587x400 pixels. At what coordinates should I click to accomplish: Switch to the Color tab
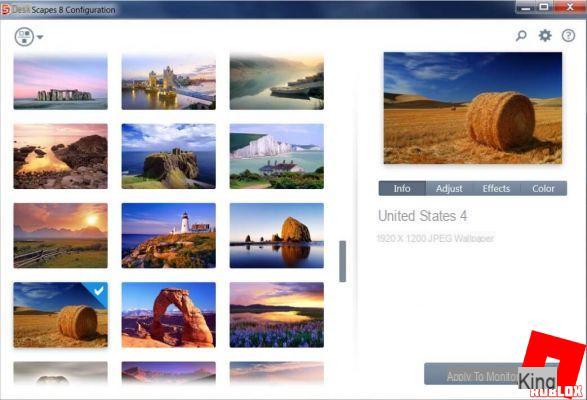coord(544,188)
